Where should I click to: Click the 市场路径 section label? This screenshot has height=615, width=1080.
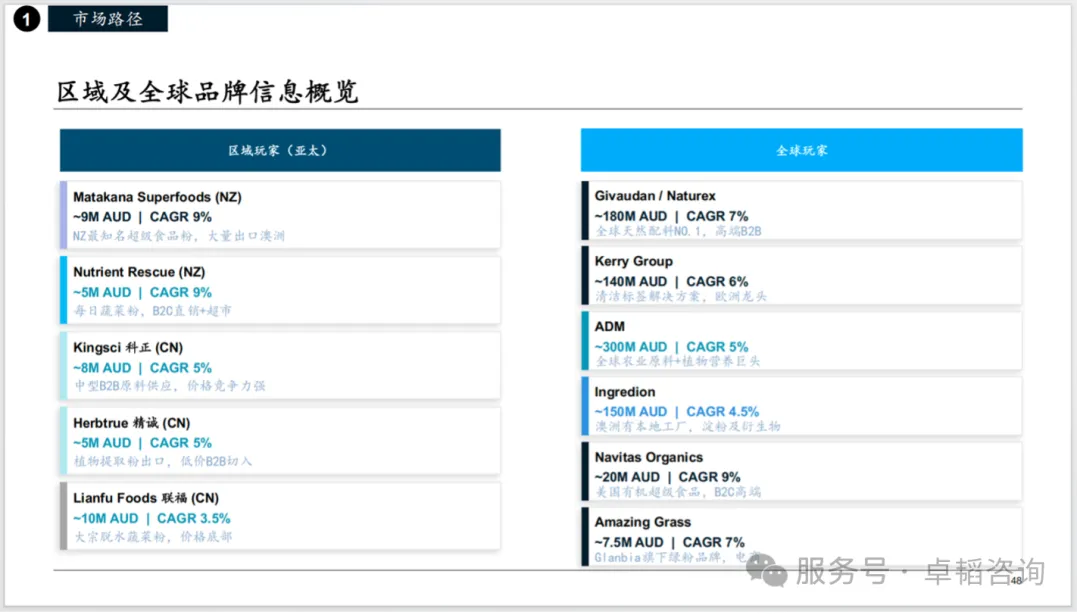click(107, 19)
